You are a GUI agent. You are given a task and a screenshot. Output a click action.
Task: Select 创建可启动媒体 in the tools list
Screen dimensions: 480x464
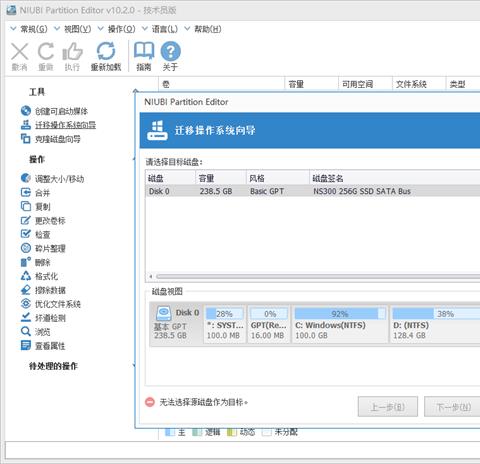click(x=61, y=111)
